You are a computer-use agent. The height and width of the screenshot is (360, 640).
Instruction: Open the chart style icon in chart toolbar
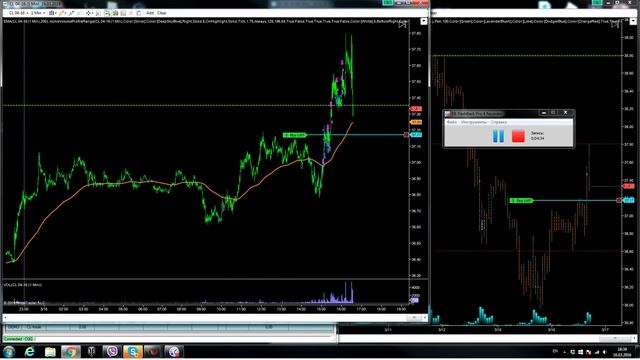click(x=52, y=13)
